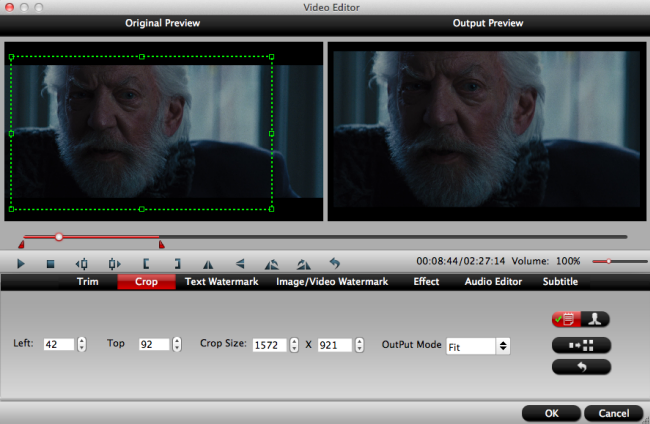Stop video playback

tap(51, 264)
